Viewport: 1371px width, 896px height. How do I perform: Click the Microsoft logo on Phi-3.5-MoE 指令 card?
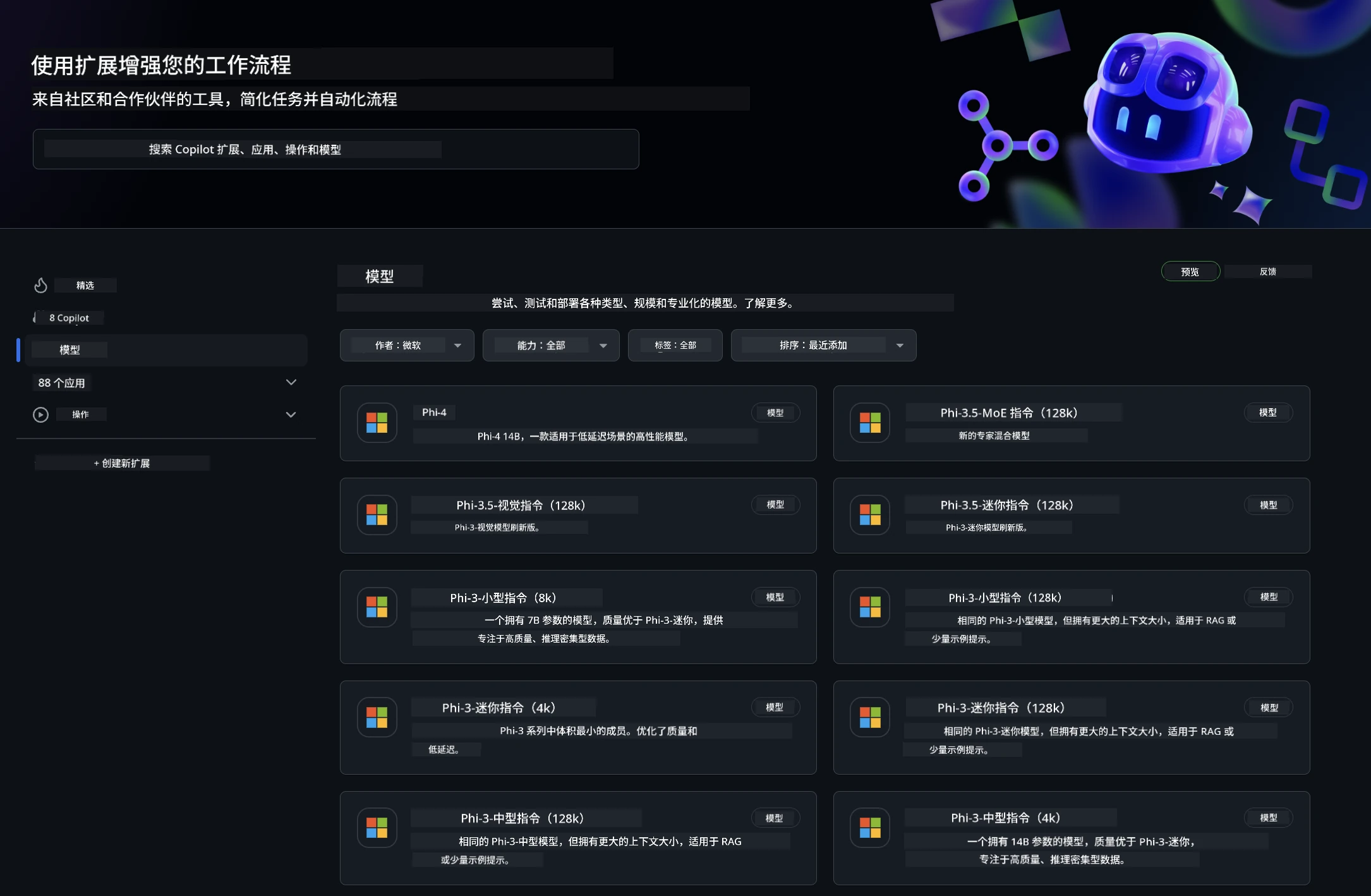click(870, 423)
